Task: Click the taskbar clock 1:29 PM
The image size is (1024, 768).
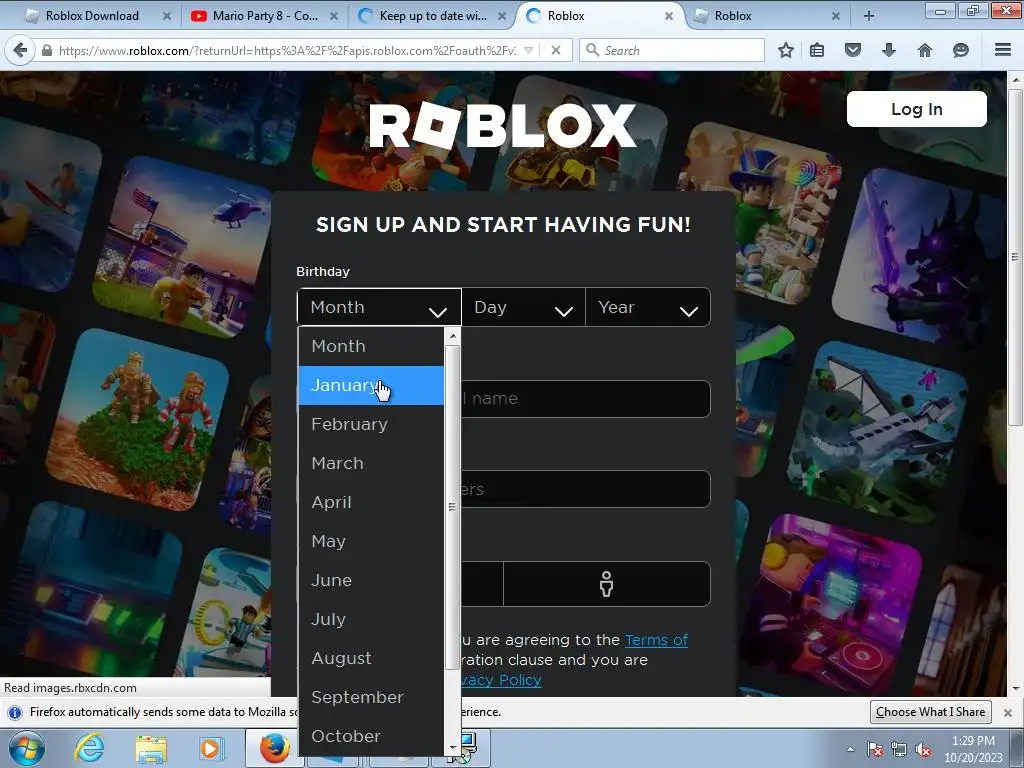Action: point(973,741)
